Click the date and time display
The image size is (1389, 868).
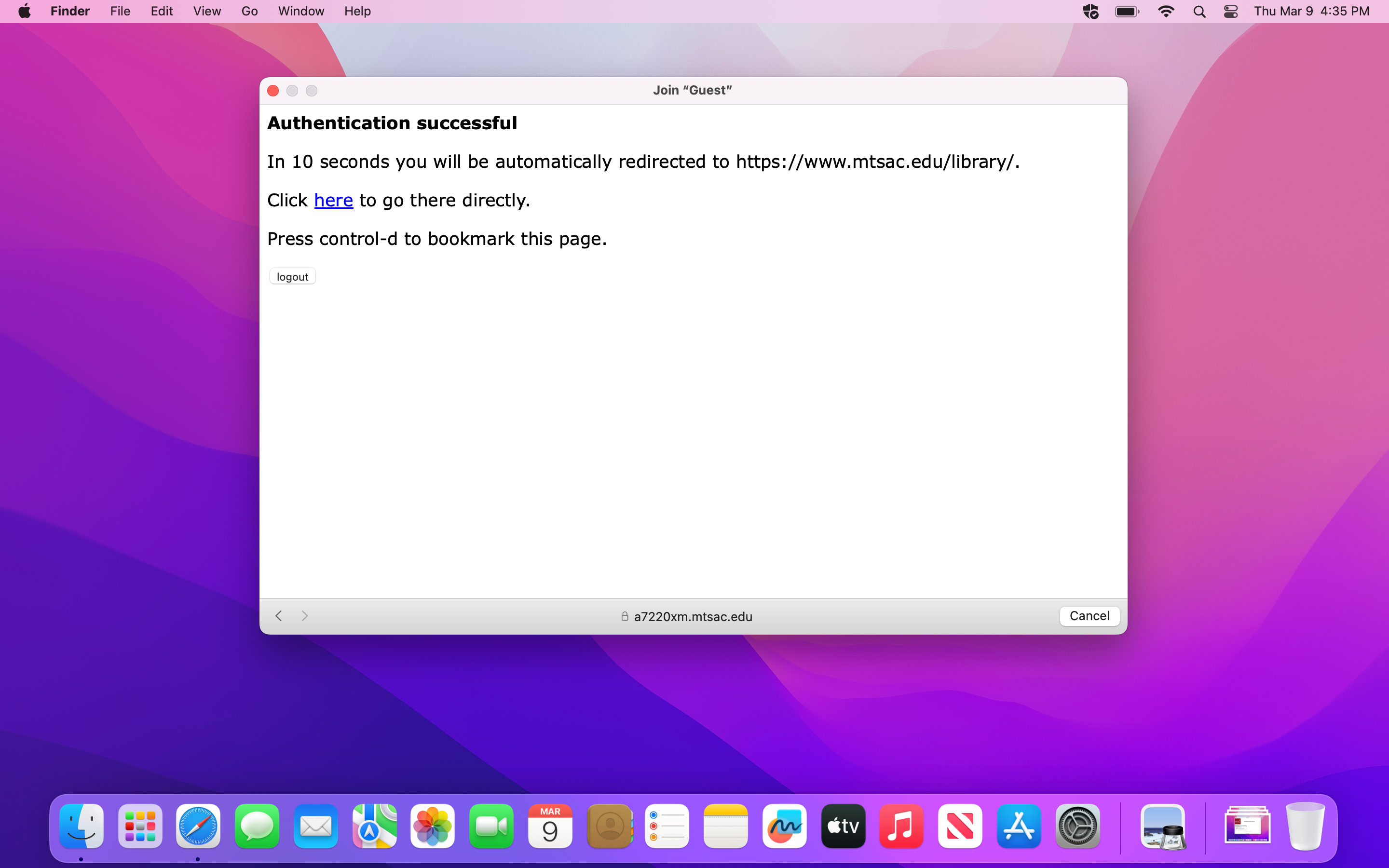coord(1311,12)
